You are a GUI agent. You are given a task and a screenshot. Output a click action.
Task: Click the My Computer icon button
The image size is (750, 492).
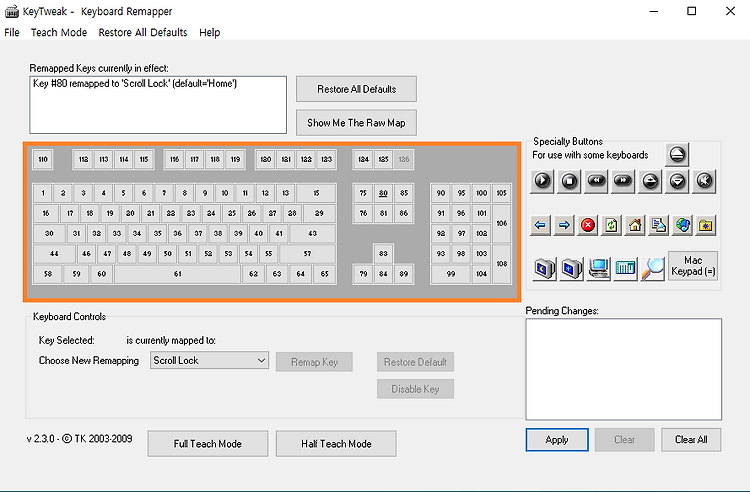click(599, 268)
